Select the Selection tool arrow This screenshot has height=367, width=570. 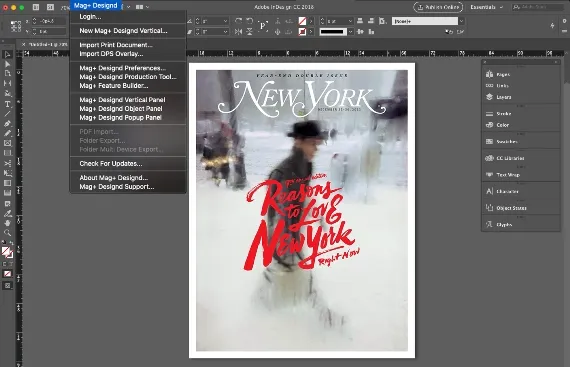[x=7, y=55]
